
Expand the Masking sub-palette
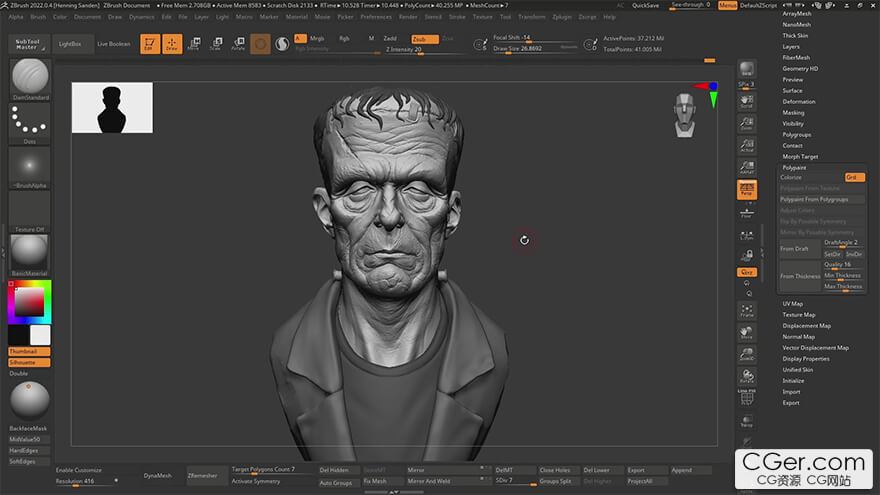click(x=793, y=113)
